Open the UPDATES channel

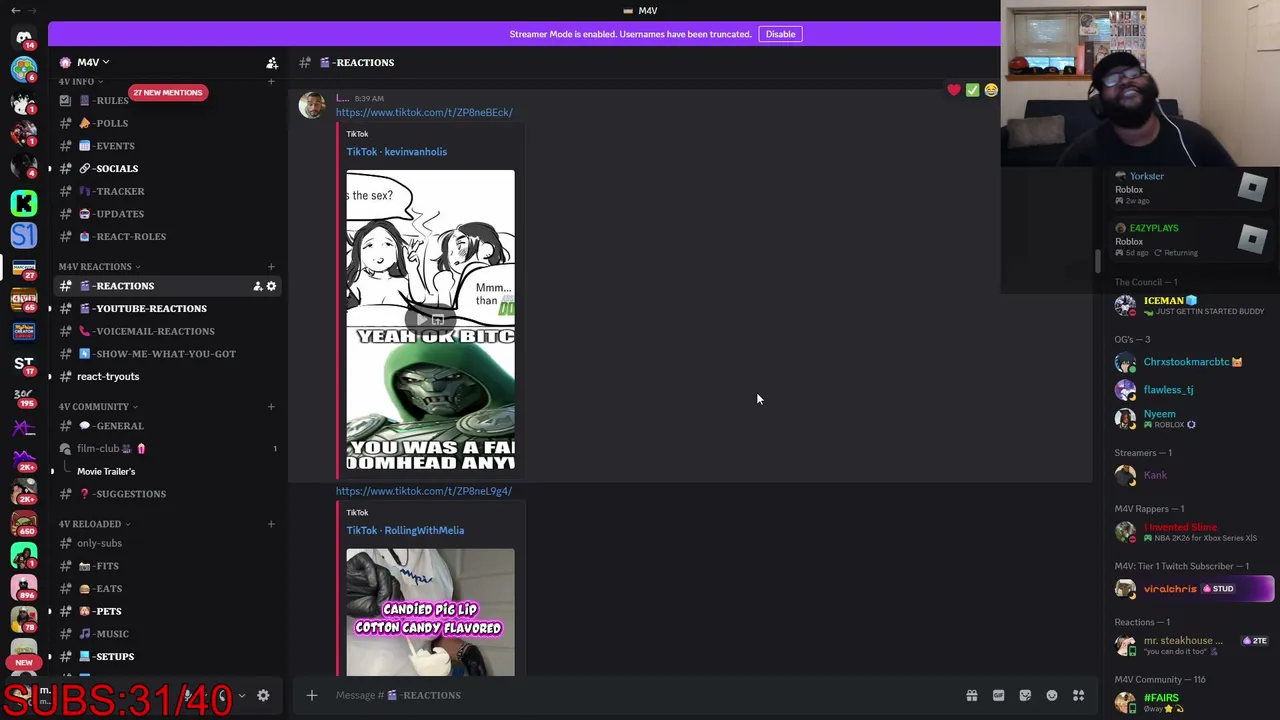167,214
